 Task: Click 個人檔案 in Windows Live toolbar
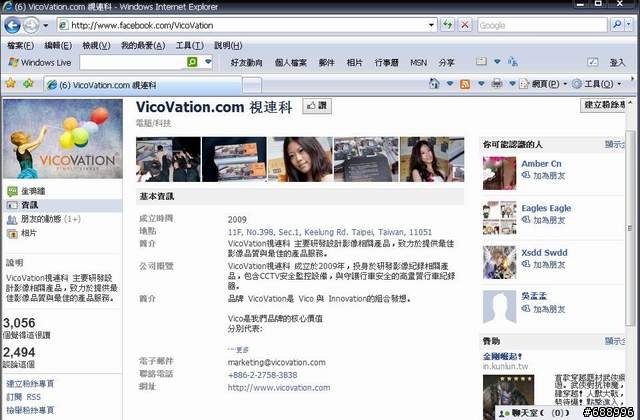tap(290, 62)
